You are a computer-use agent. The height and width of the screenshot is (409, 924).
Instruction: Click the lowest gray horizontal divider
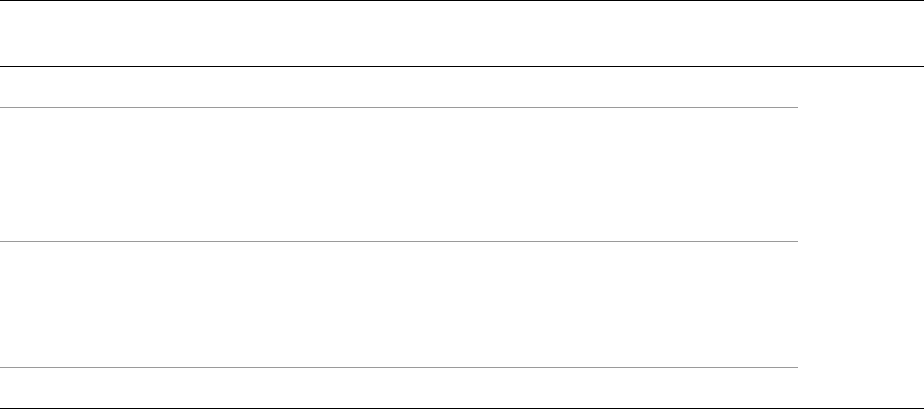point(400,368)
